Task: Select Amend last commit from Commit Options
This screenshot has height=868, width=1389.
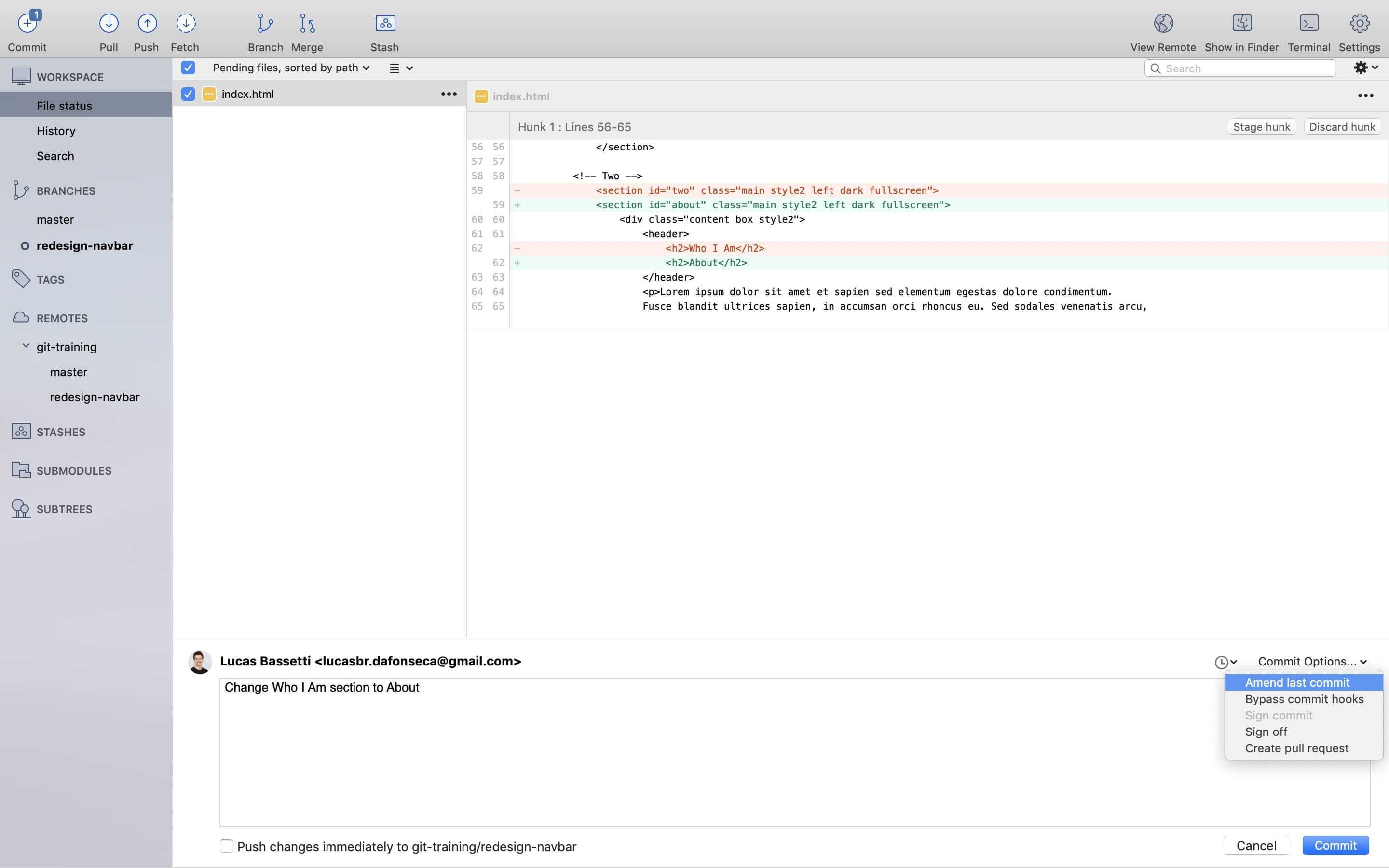Action: [1298, 682]
